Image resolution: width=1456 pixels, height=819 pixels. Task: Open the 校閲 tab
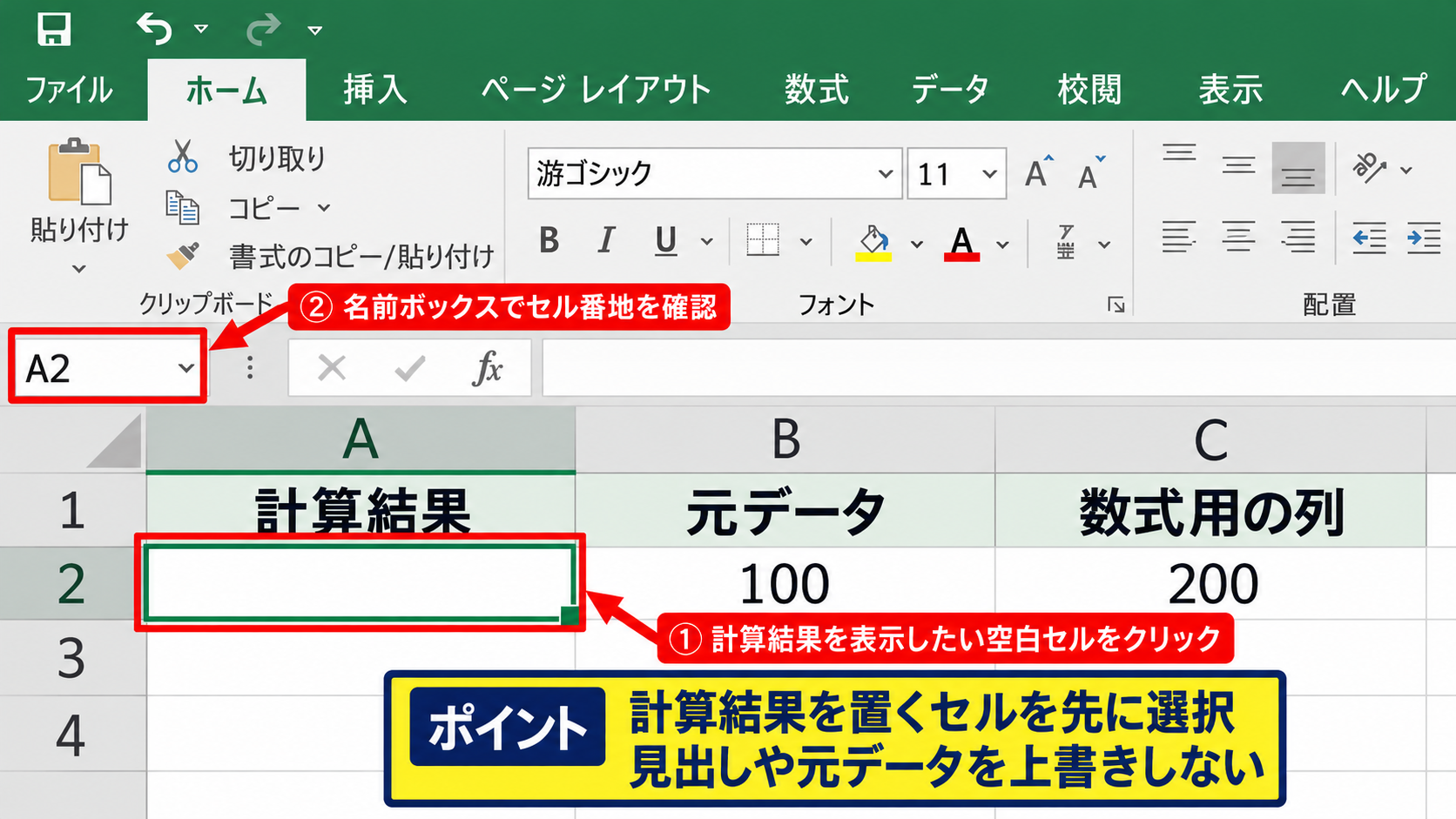coord(1089,90)
